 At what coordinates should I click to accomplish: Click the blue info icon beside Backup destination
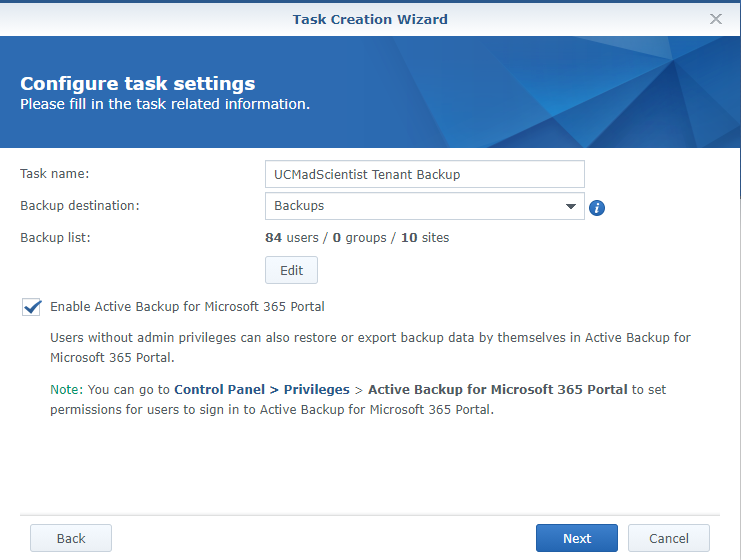pyautogui.click(x=597, y=207)
